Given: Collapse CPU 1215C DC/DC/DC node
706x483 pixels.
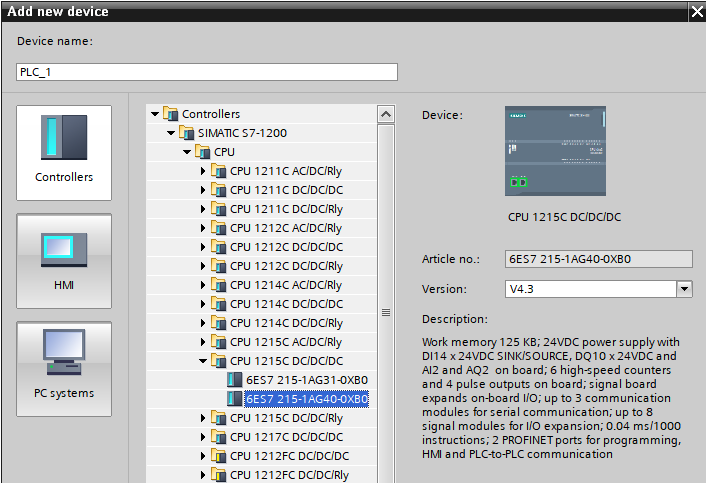Looking at the screenshot, I should [203, 361].
